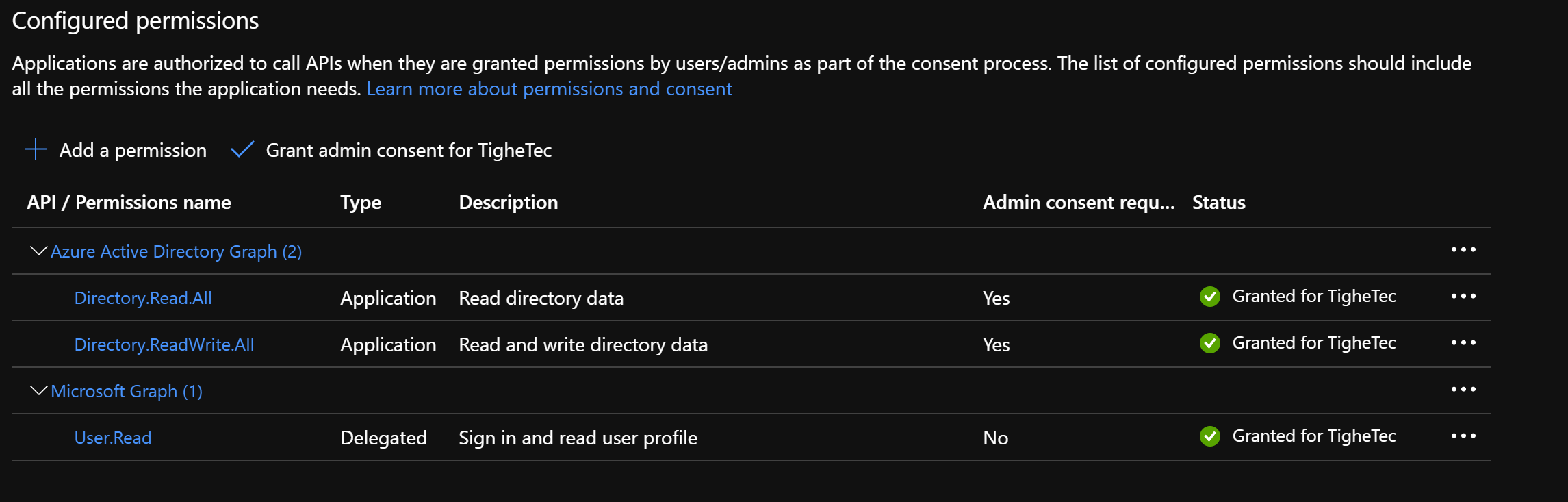
Task: Sort by API / Permissions name column
Action: (x=129, y=203)
